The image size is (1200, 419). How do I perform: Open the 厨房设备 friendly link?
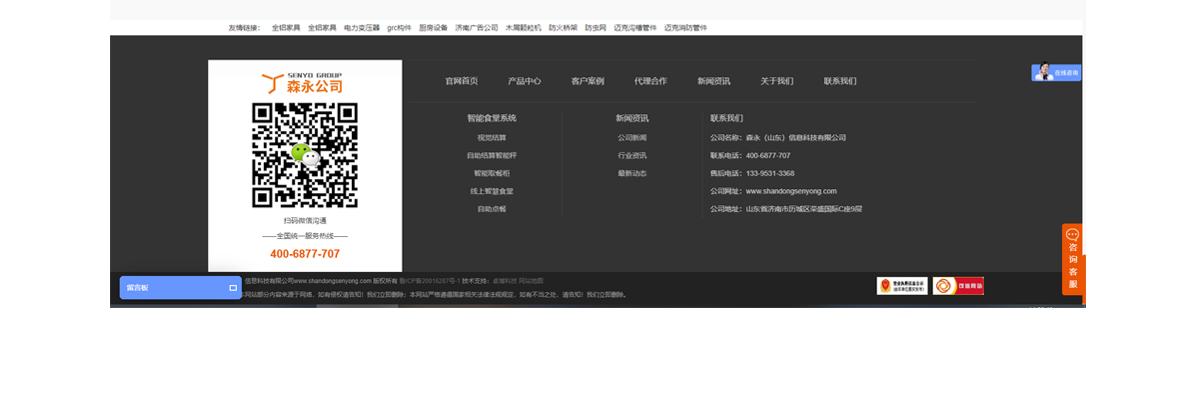433,28
